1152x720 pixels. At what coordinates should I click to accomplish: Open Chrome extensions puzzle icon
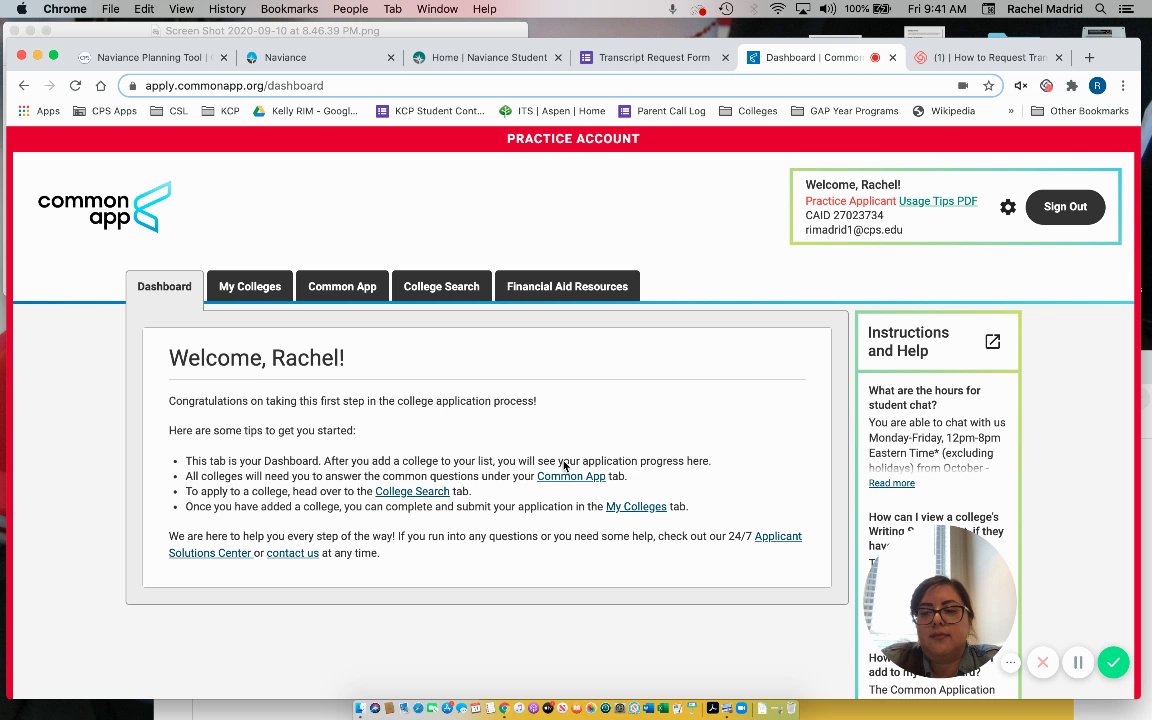point(1072,86)
